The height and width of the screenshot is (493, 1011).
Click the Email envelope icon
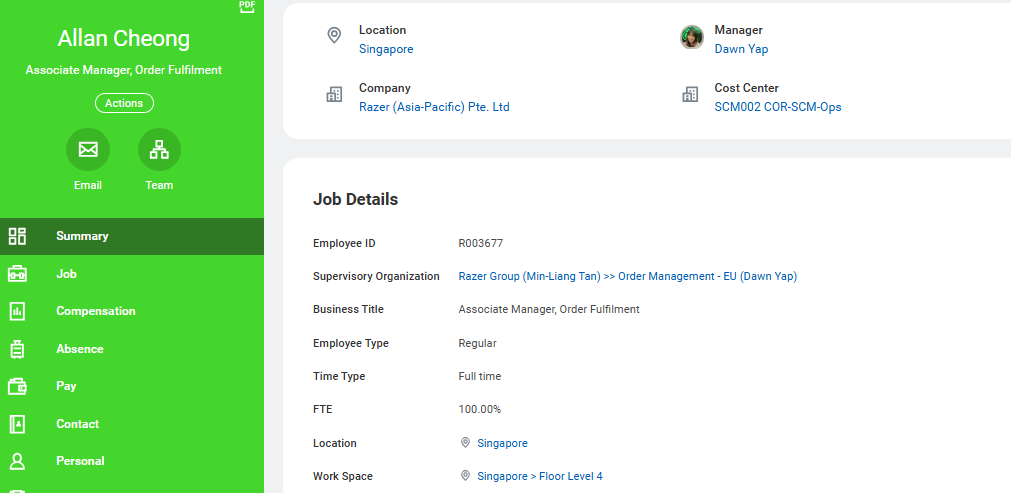88,150
